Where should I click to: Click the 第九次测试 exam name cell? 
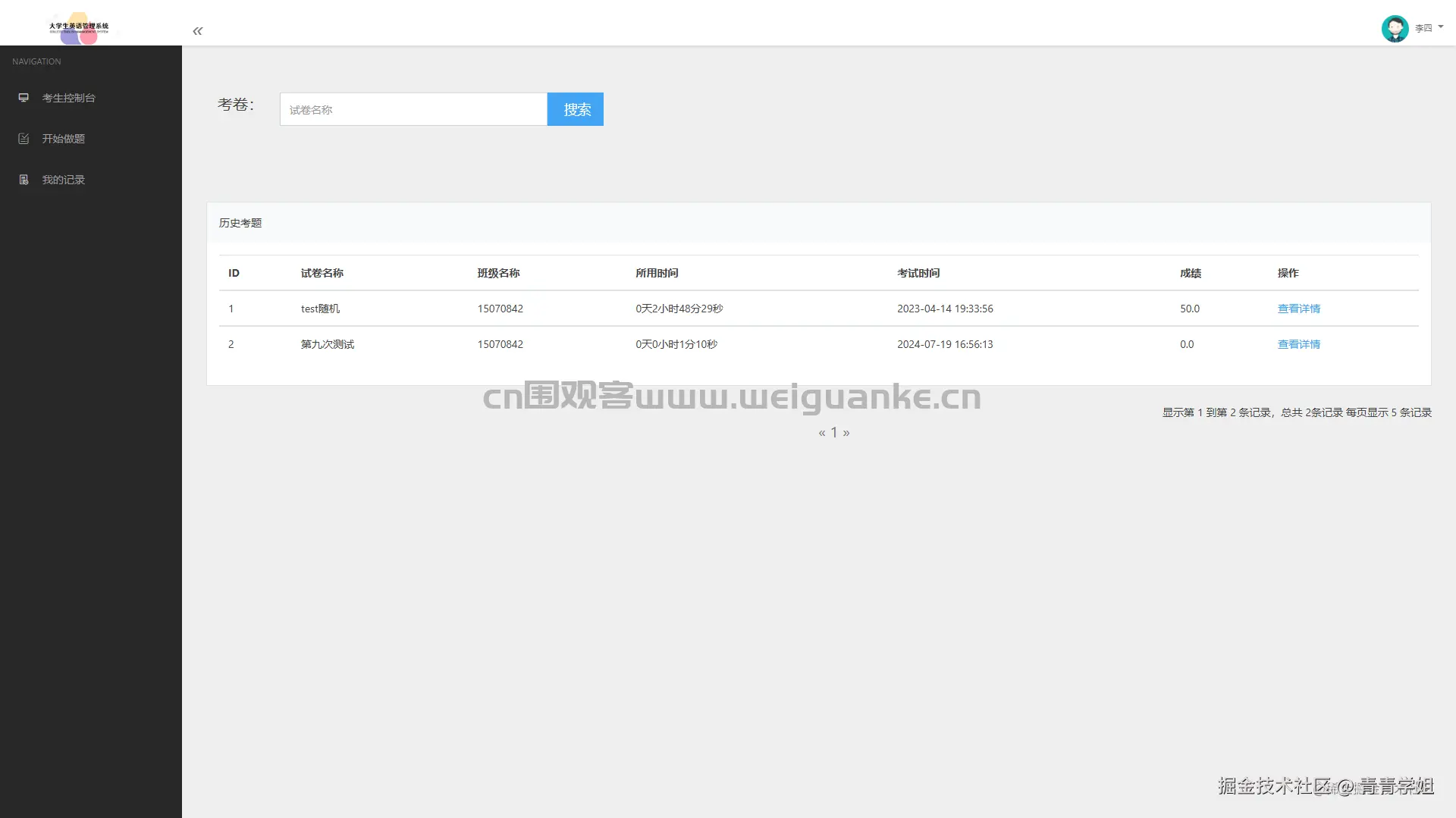(x=327, y=344)
